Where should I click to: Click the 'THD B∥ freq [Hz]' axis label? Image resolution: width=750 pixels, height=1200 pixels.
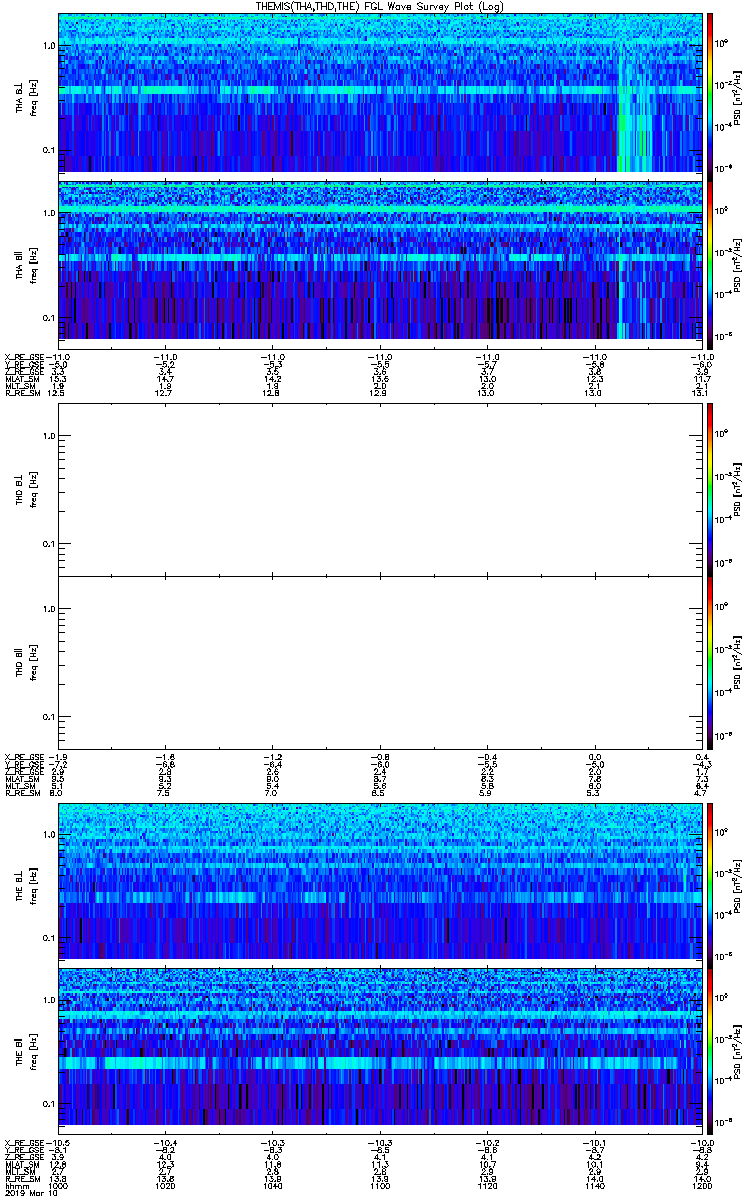click(25, 662)
